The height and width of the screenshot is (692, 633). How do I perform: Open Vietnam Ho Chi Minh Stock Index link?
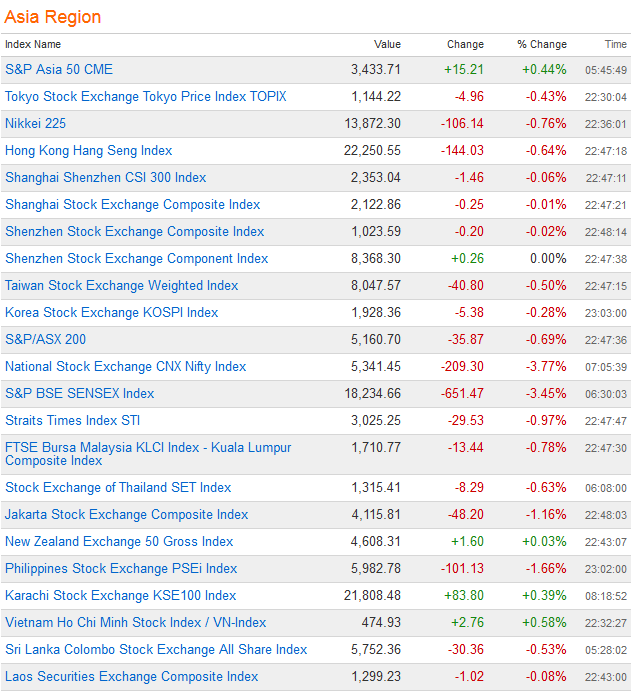136,622
